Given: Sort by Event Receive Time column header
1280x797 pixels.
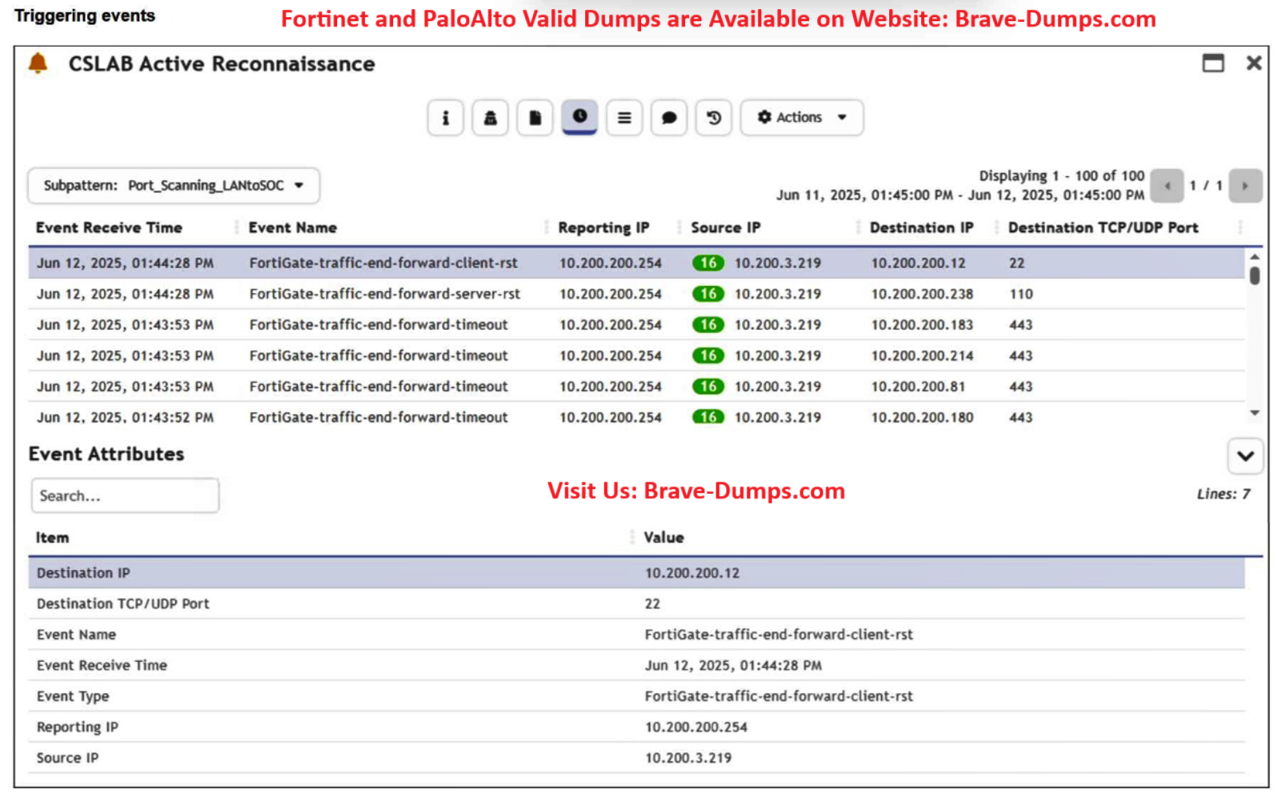Looking at the screenshot, I should (x=109, y=228).
